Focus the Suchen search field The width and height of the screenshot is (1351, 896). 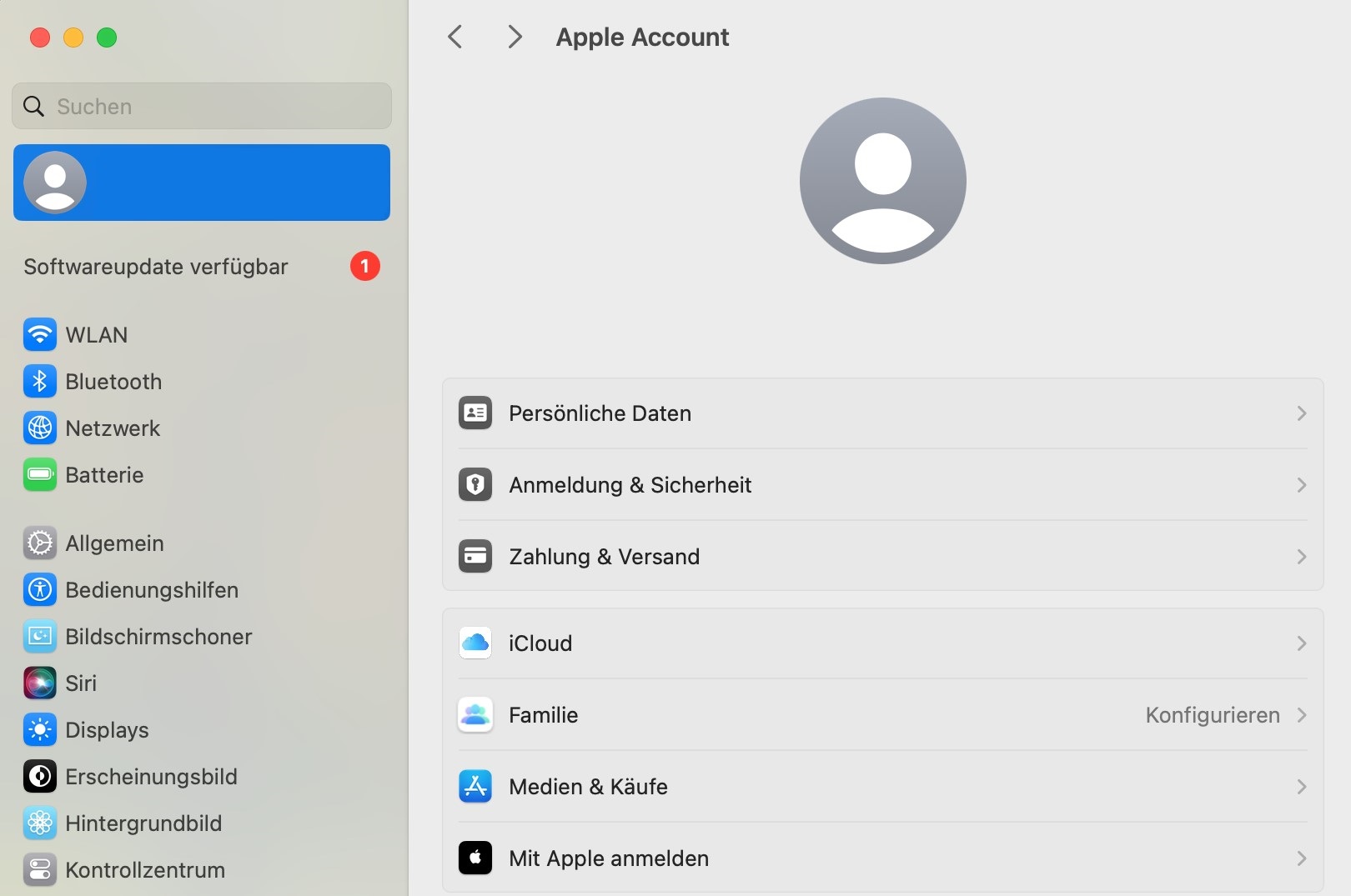pyautogui.click(x=202, y=106)
